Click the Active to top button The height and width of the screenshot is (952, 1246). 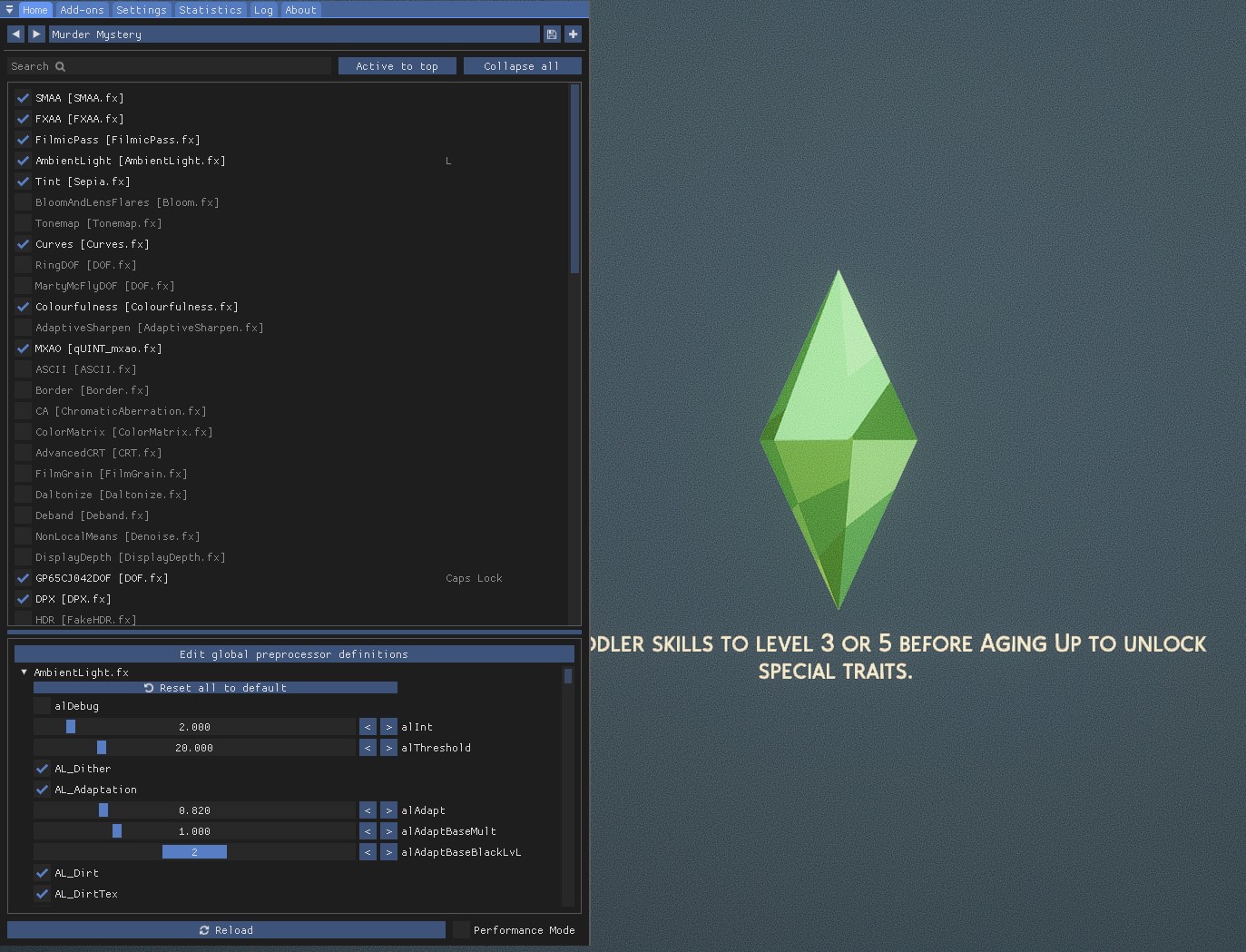tap(397, 66)
